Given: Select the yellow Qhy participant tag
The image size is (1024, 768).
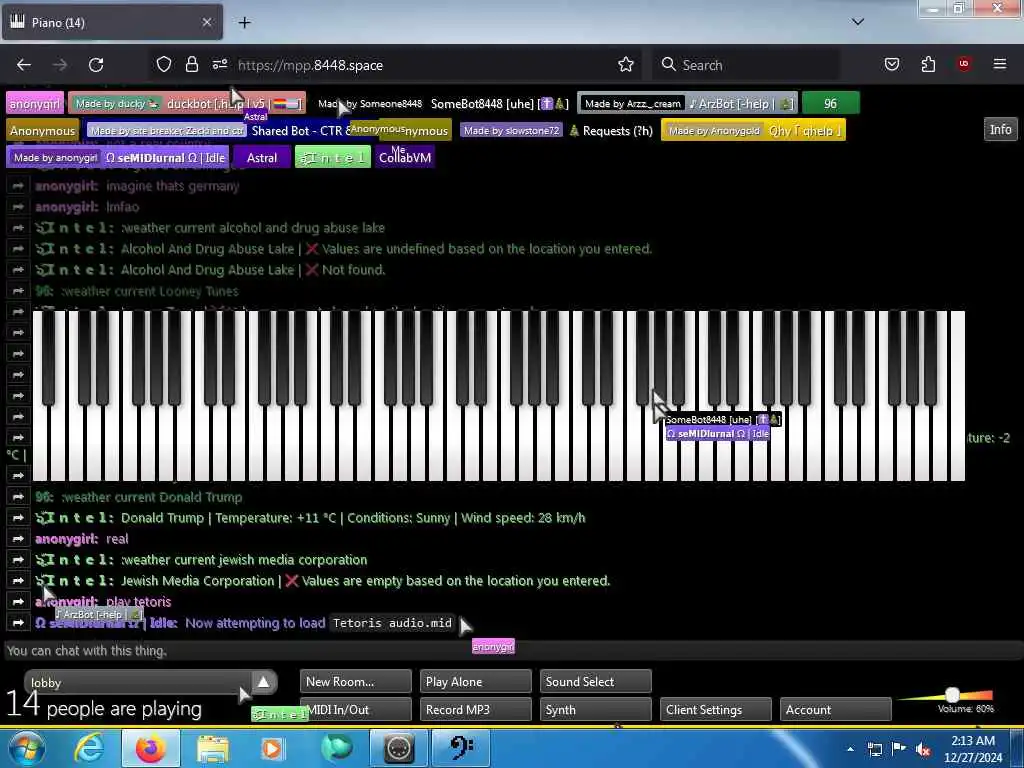Looking at the screenshot, I should [753, 131].
